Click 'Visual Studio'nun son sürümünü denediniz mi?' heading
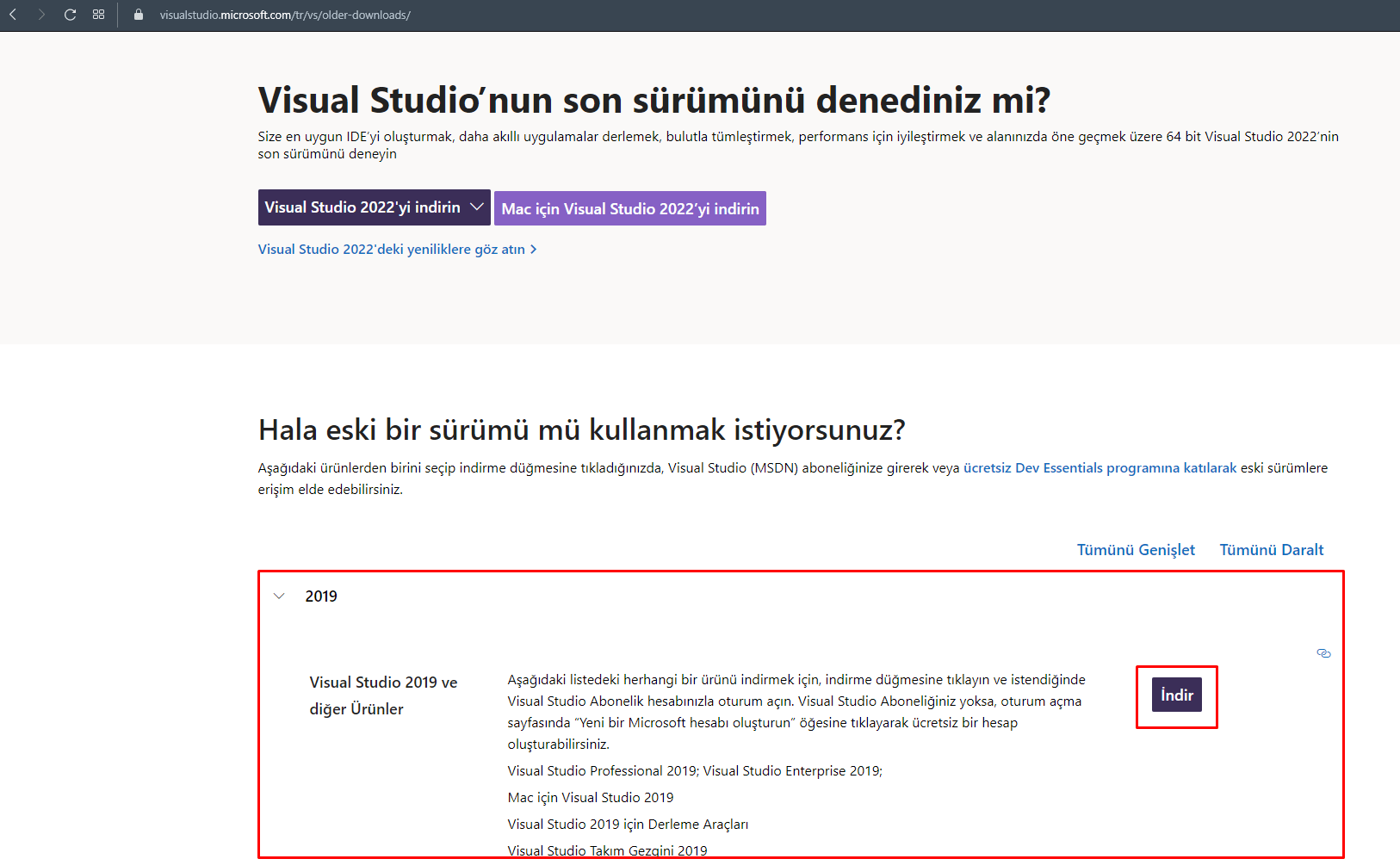Screen dimensions: 1400x865 pos(654,100)
